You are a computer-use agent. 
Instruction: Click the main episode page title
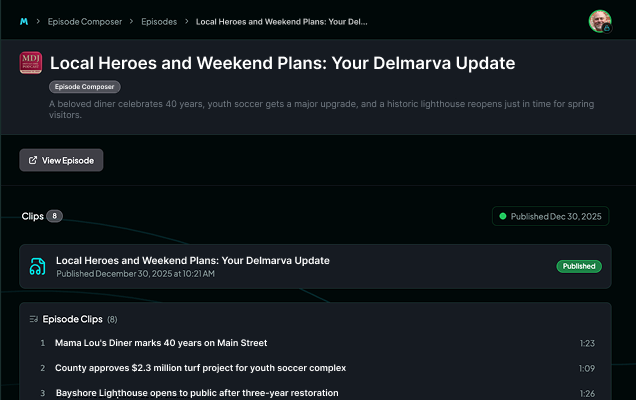click(282, 63)
